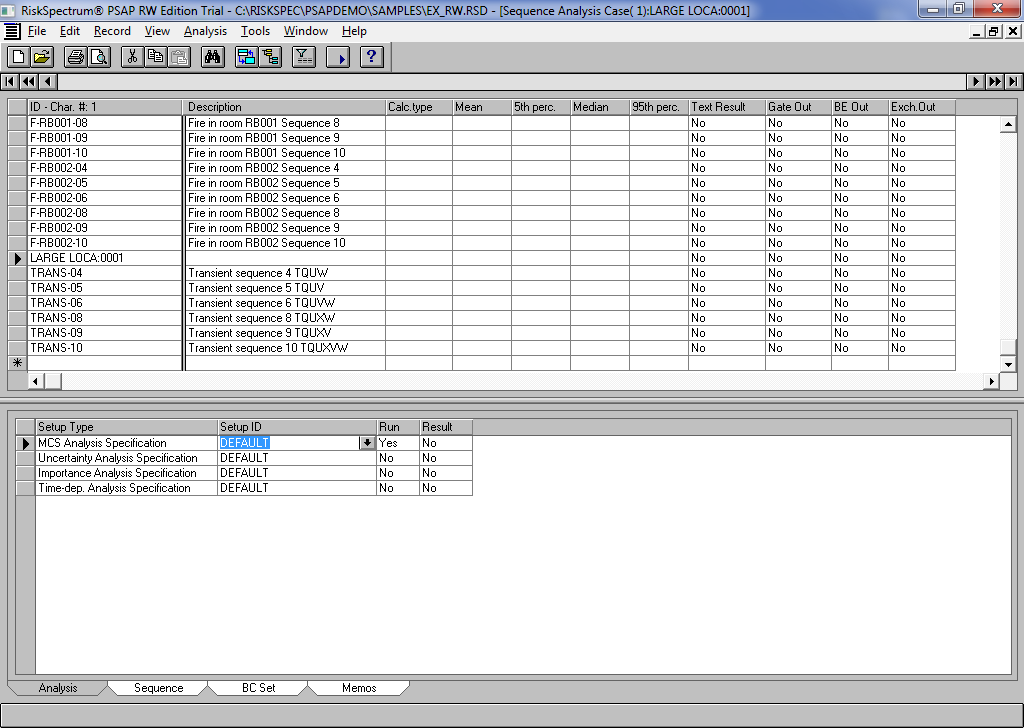Open Print Preview from the toolbar

pyautogui.click(x=99, y=57)
